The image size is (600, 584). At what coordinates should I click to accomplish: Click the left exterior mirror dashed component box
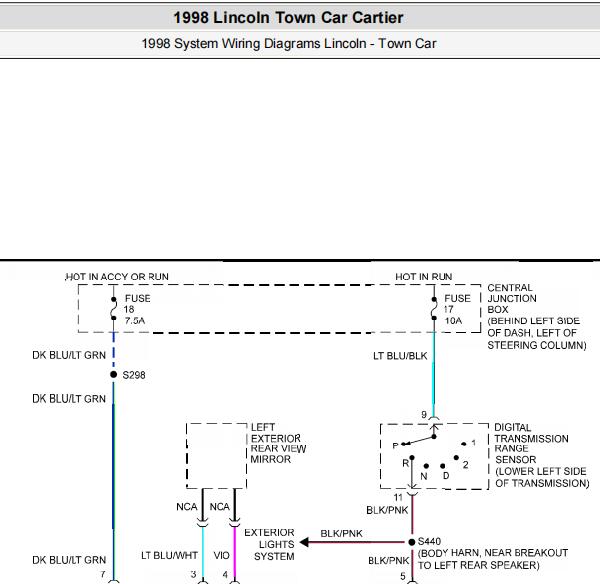click(217, 456)
